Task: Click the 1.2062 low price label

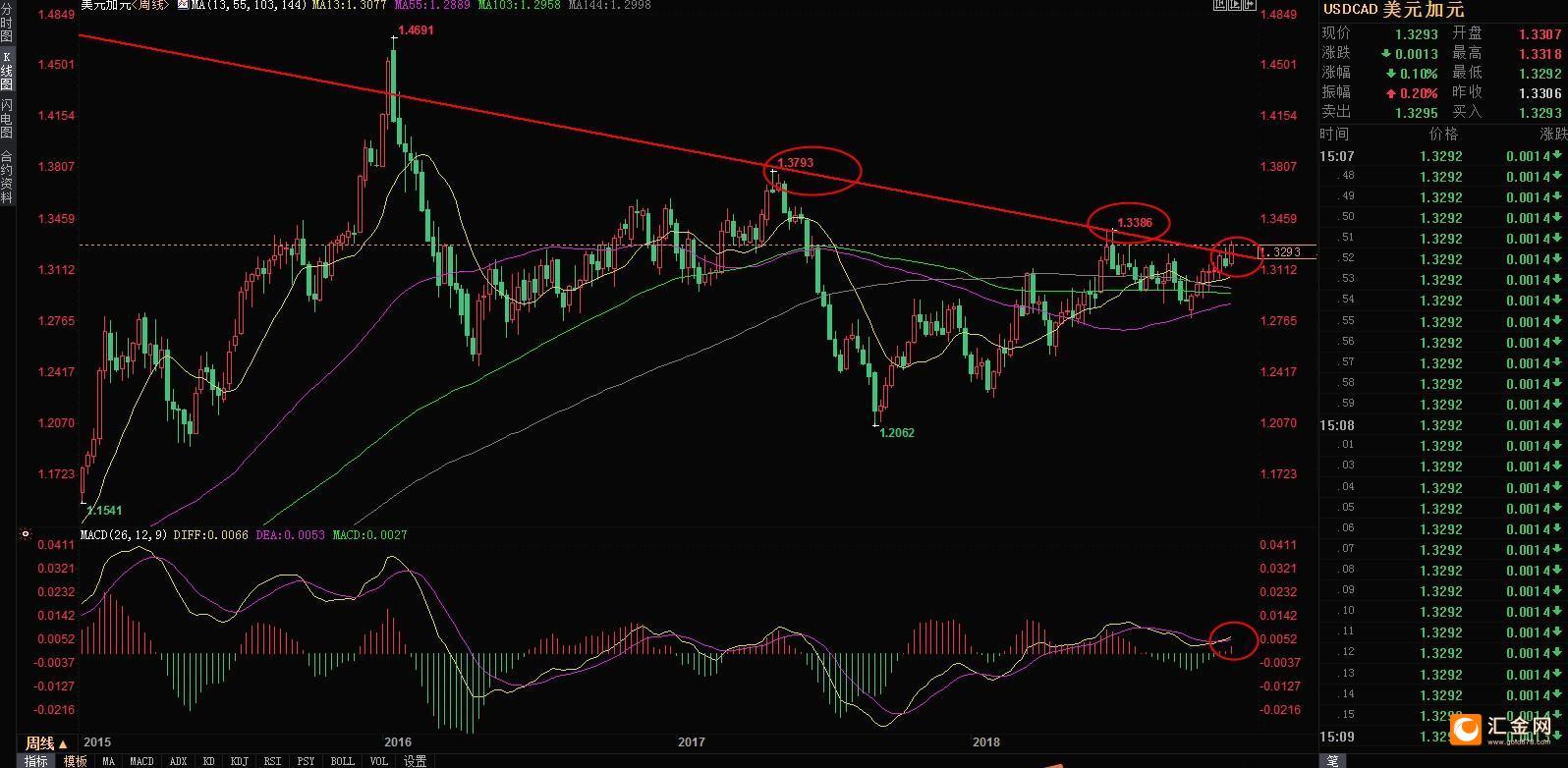Action: pyautogui.click(x=896, y=432)
